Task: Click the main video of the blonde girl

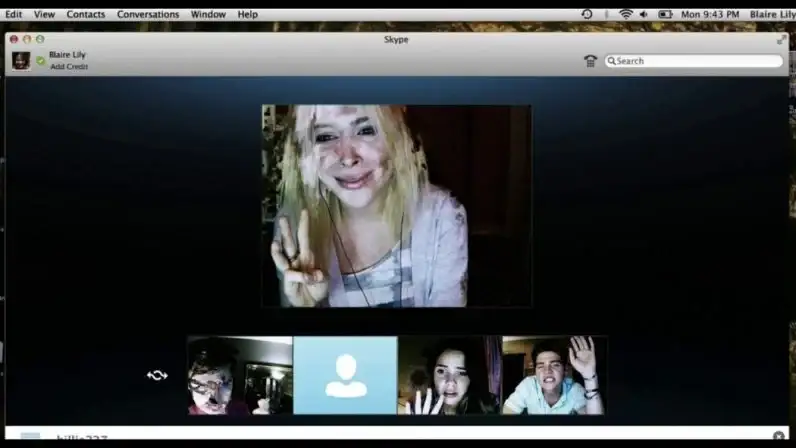Action: click(x=396, y=206)
